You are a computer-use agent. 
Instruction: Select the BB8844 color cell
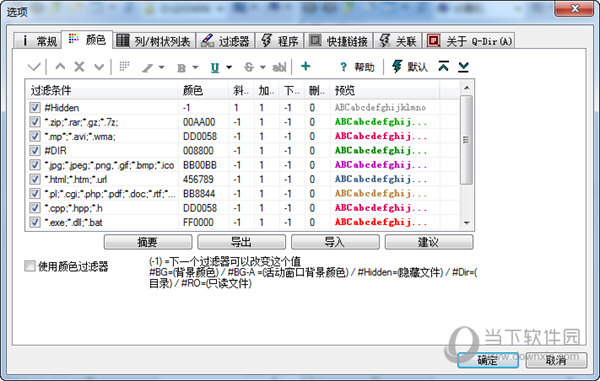click(x=199, y=194)
